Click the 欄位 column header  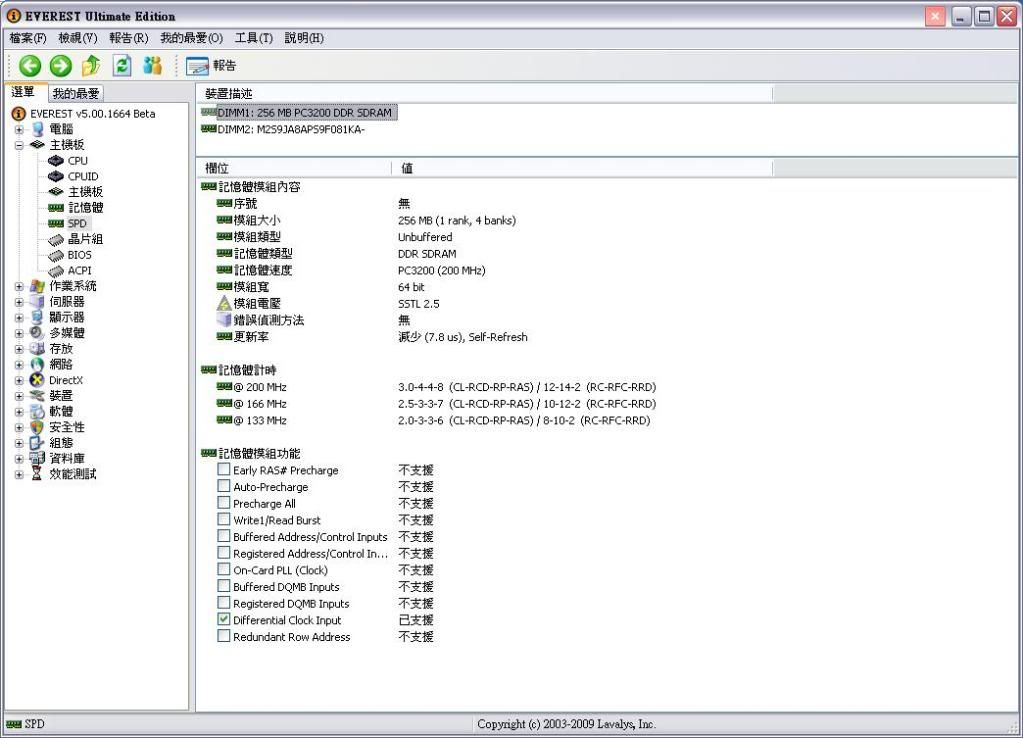click(x=294, y=168)
